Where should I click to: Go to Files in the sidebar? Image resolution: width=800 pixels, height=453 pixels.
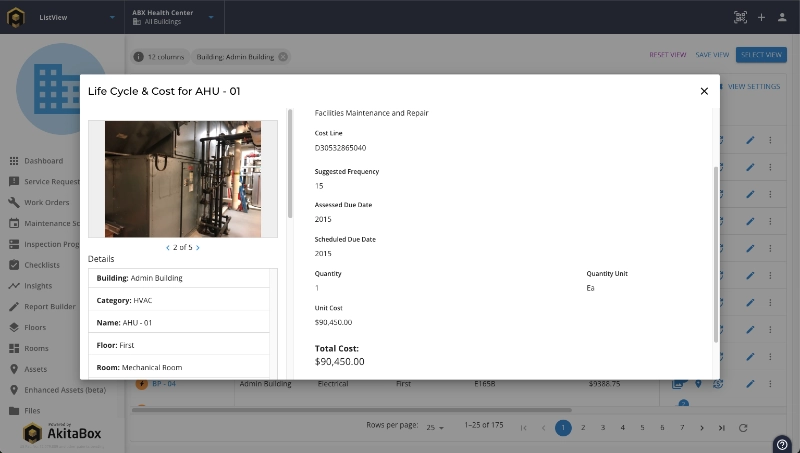[x=34, y=411]
